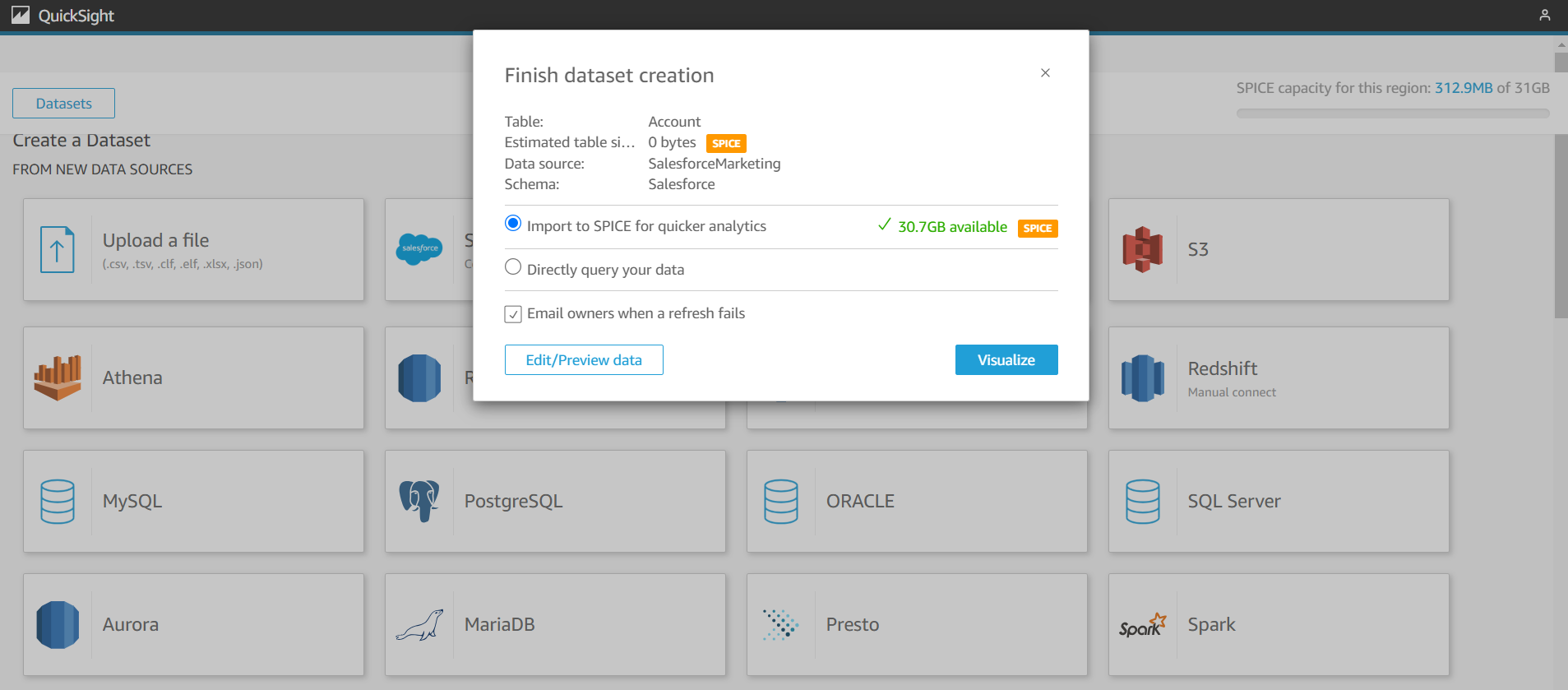Viewport: 1568px width, 690px height.
Task: Click the QuickSight title text
Action: pyautogui.click(x=76, y=16)
